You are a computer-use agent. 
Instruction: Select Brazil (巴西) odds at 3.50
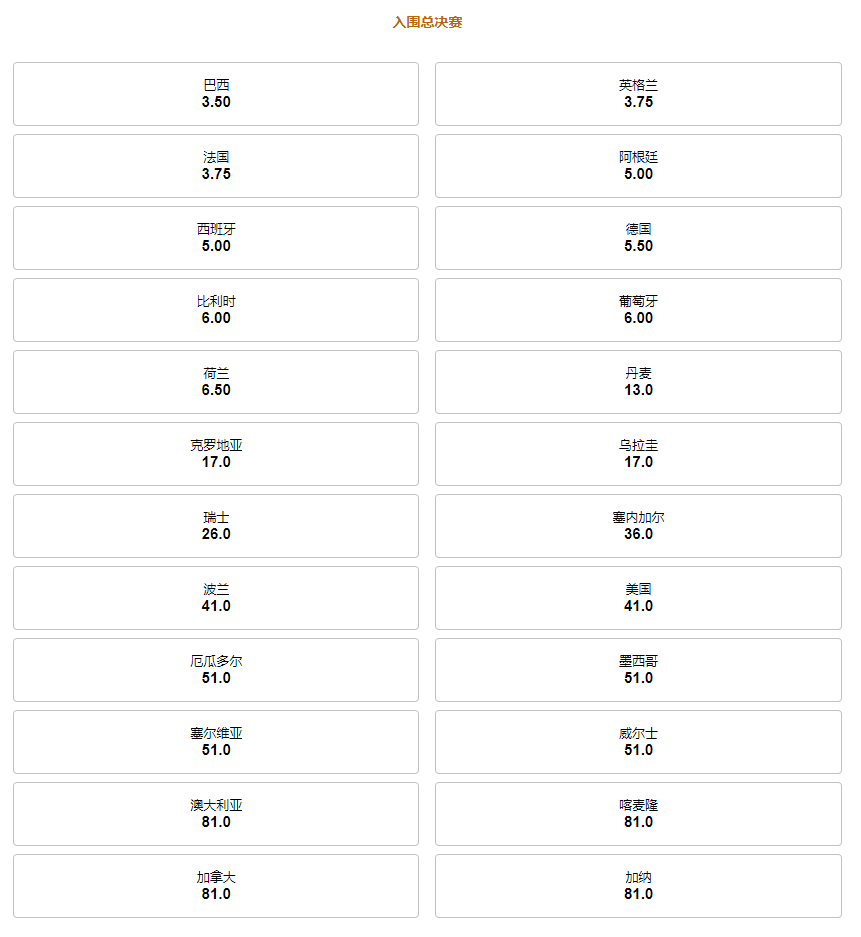pos(215,94)
